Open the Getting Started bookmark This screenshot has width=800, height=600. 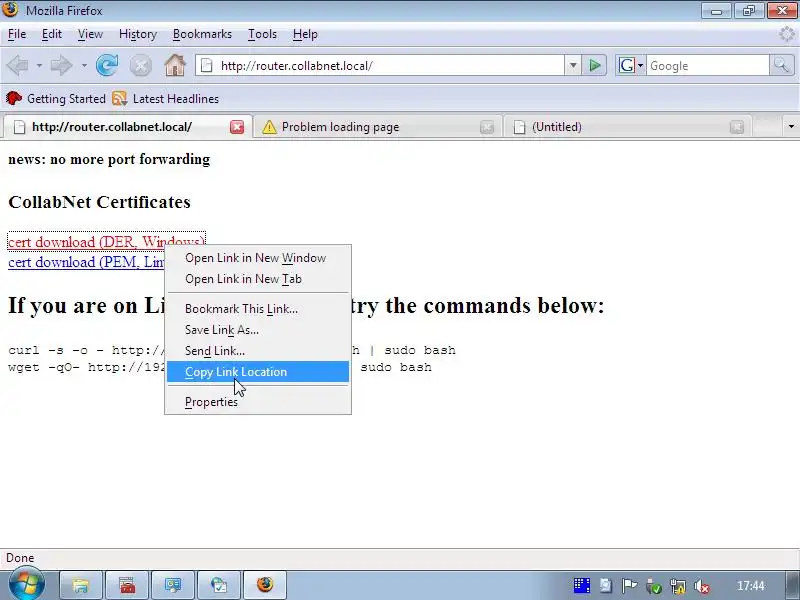click(56, 98)
